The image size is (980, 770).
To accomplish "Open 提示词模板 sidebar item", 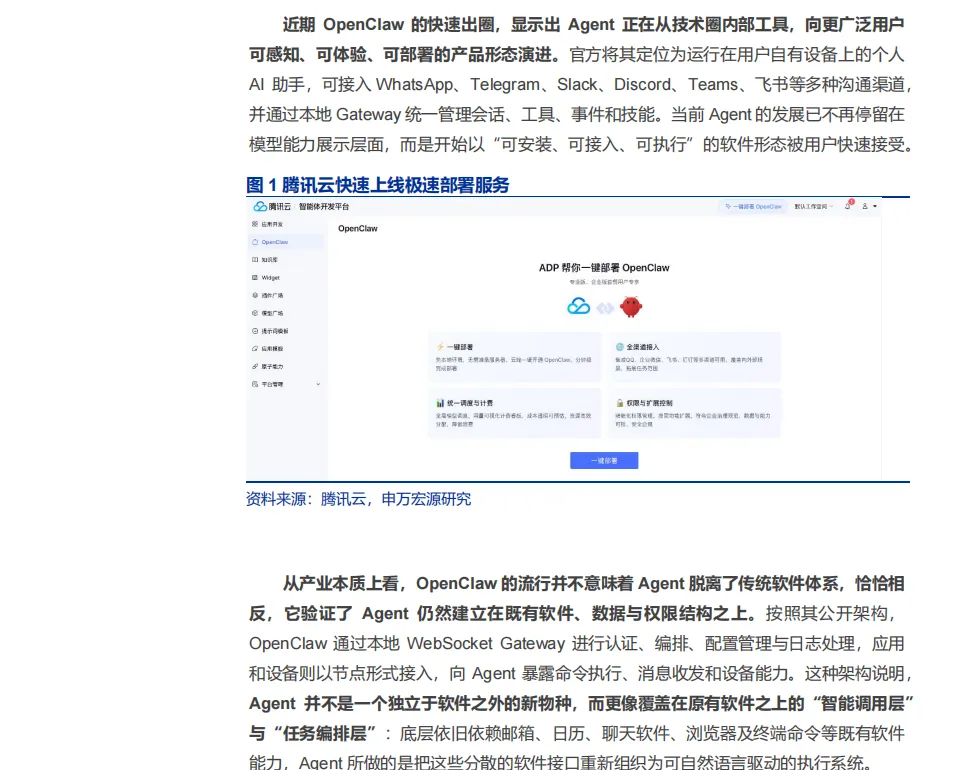I will [274, 331].
